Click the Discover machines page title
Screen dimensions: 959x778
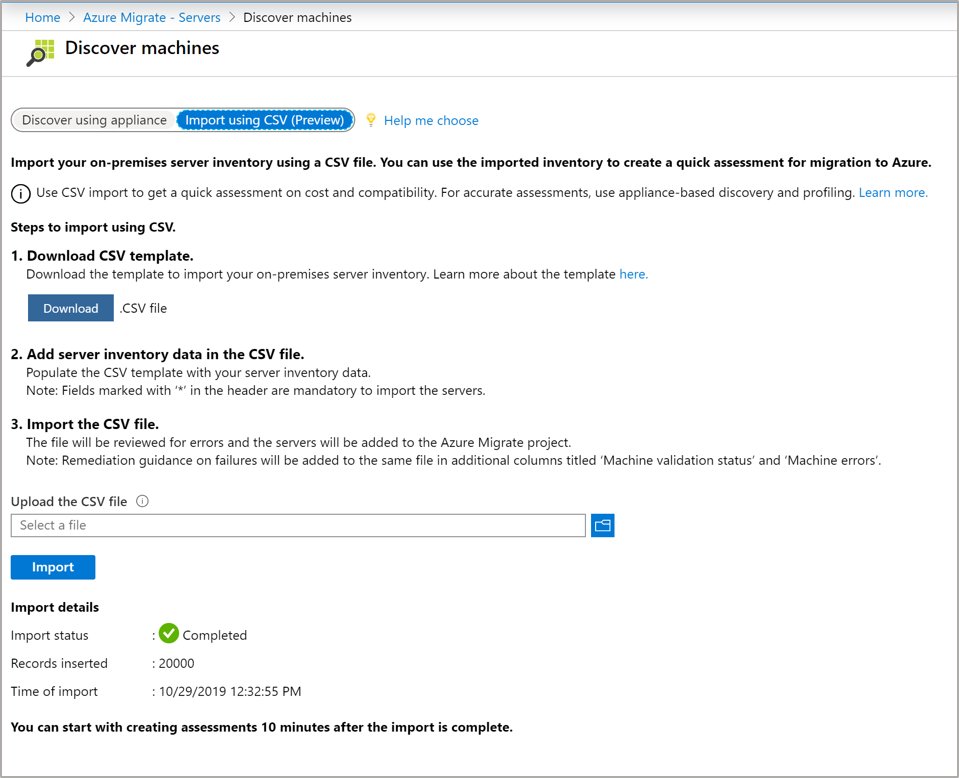coord(142,48)
